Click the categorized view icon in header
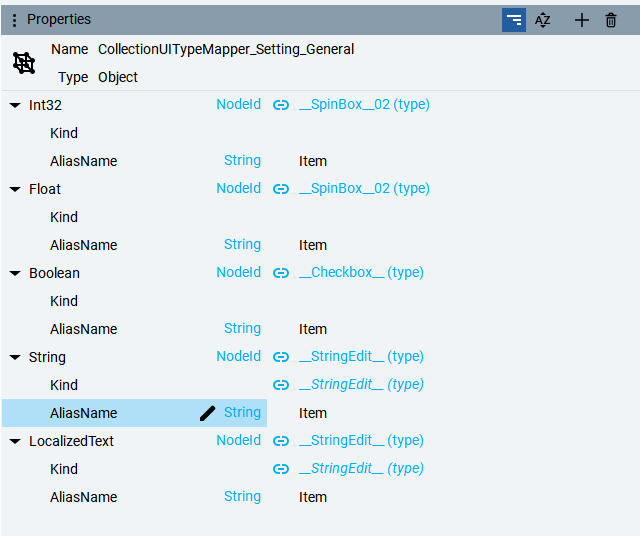This screenshot has height=536, width=640. click(514, 20)
